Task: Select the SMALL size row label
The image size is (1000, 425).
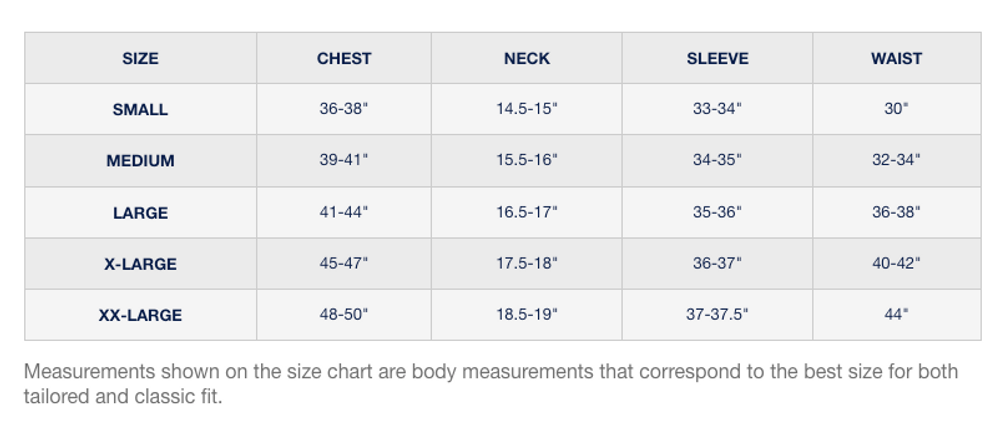Action: tap(140, 109)
